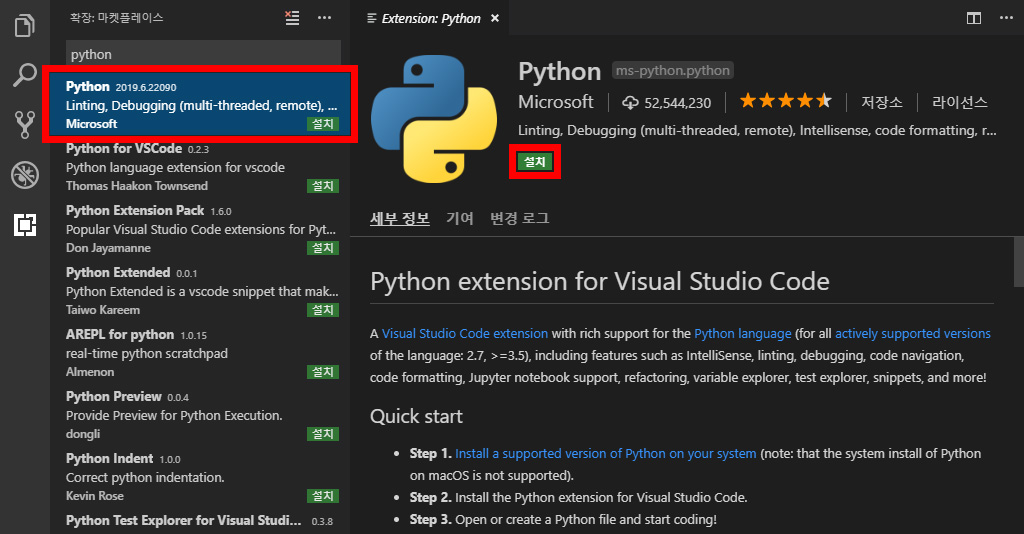Open 저장소 repository link

(882, 102)
